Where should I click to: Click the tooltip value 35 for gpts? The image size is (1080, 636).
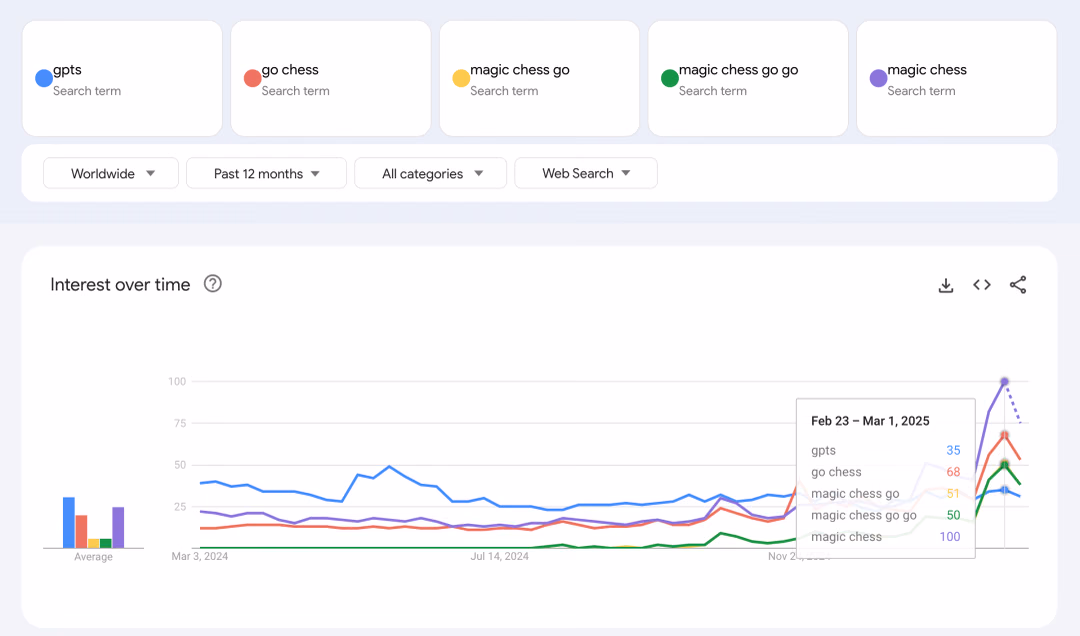(x=953, y=451)
